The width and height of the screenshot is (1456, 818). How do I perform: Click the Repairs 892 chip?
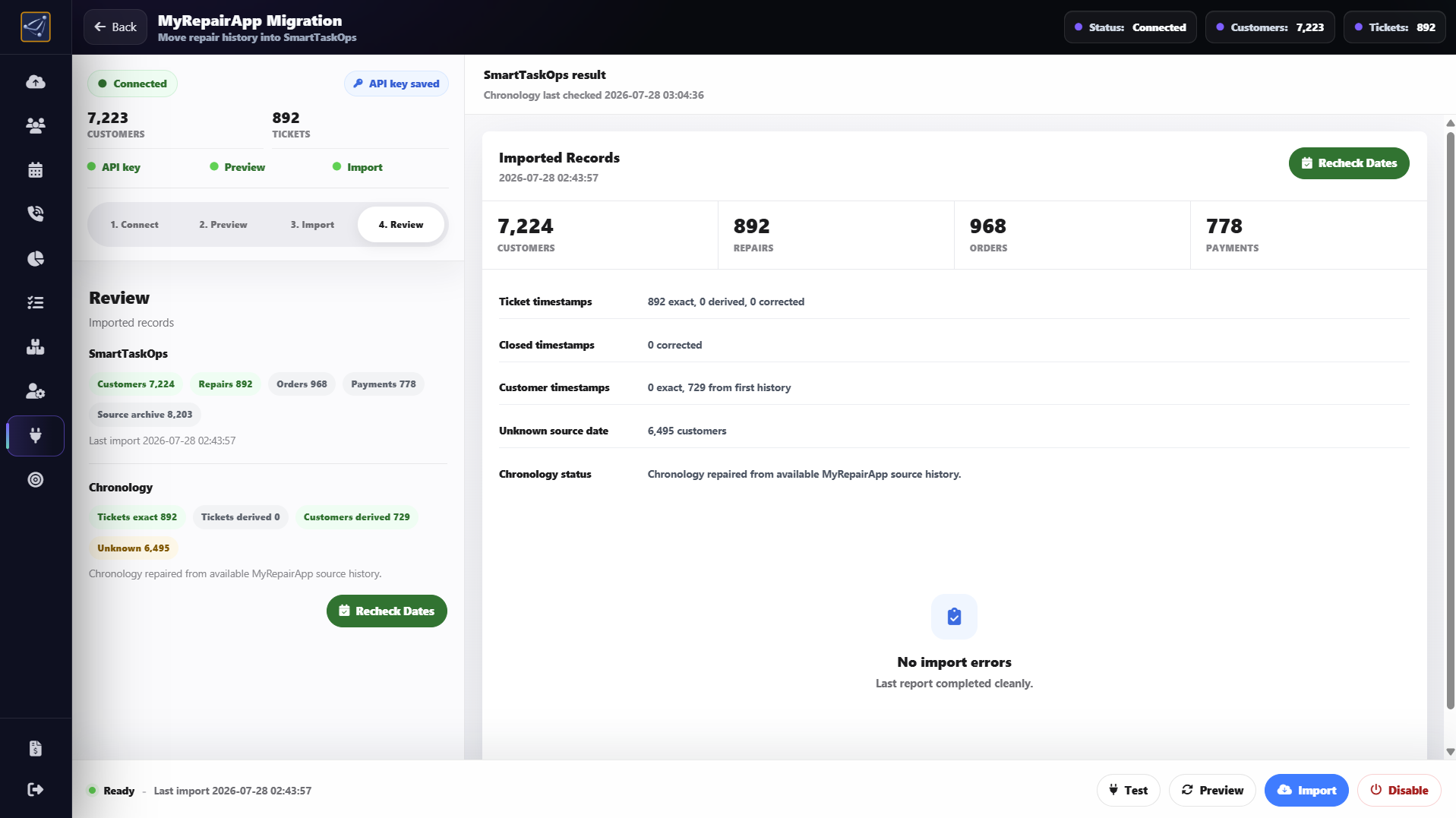[226, 384]
